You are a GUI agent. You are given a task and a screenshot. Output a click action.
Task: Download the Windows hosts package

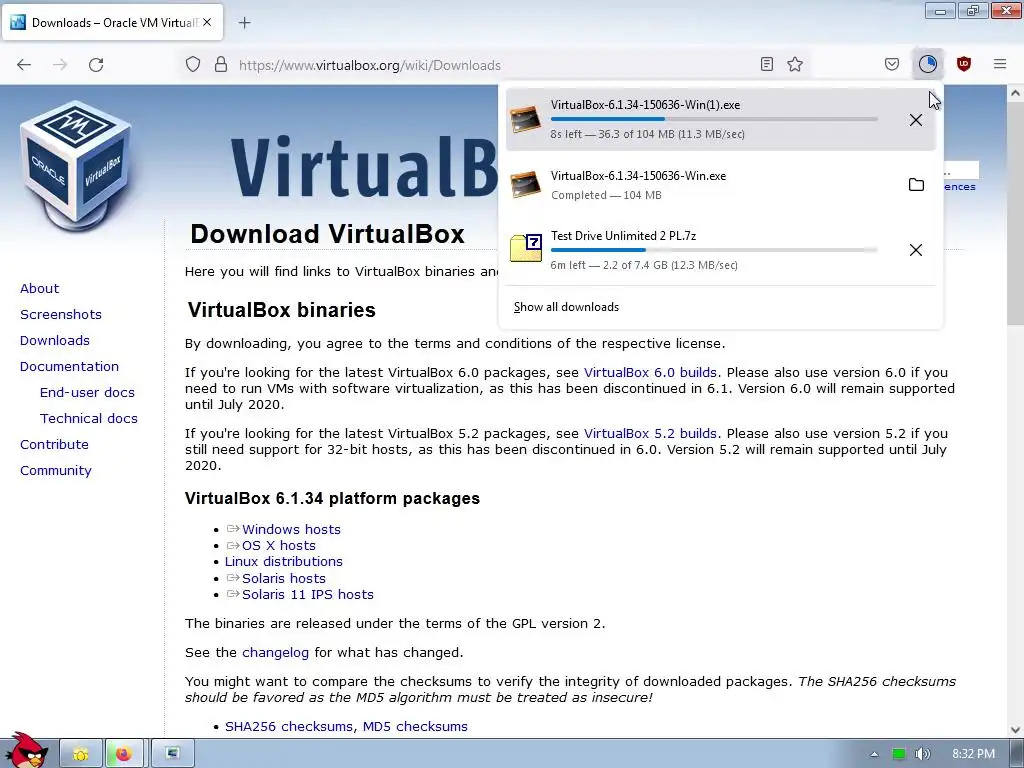291,529
